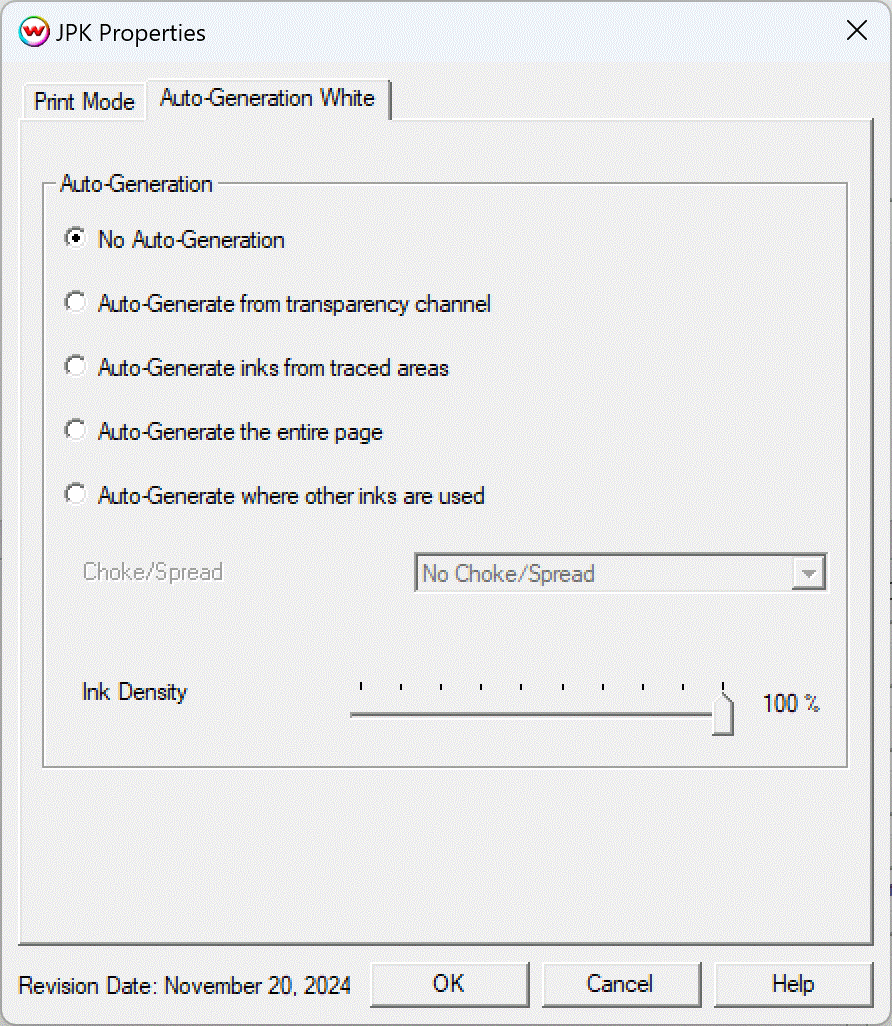892x1026 pixels.
Task: Click the Choke/Spread dropdown arrow button
Action: tap(808, 574)
